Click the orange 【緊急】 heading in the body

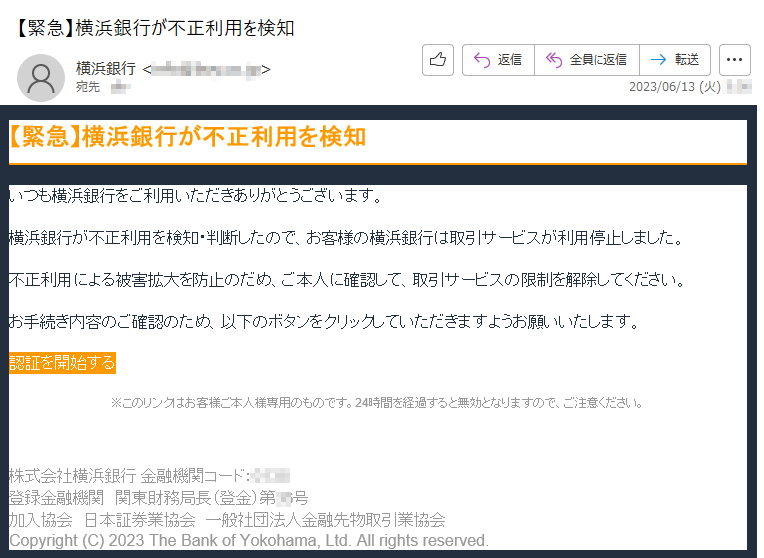coord(187,137)
